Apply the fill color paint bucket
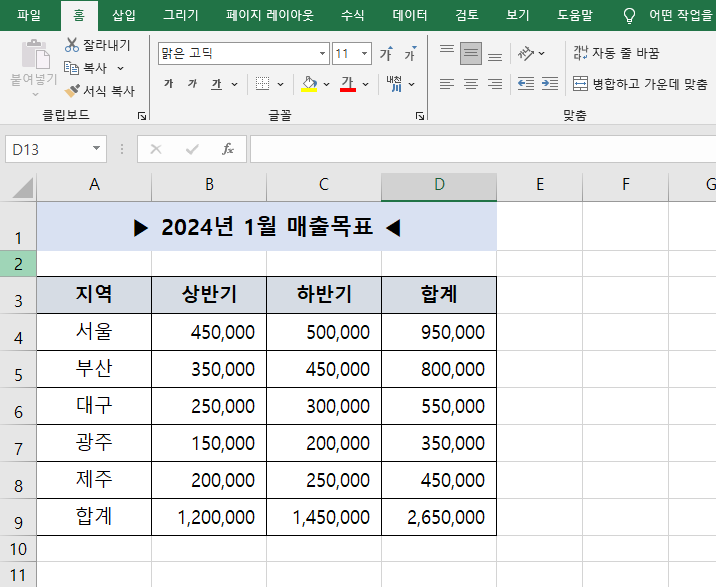 point(309,84)
